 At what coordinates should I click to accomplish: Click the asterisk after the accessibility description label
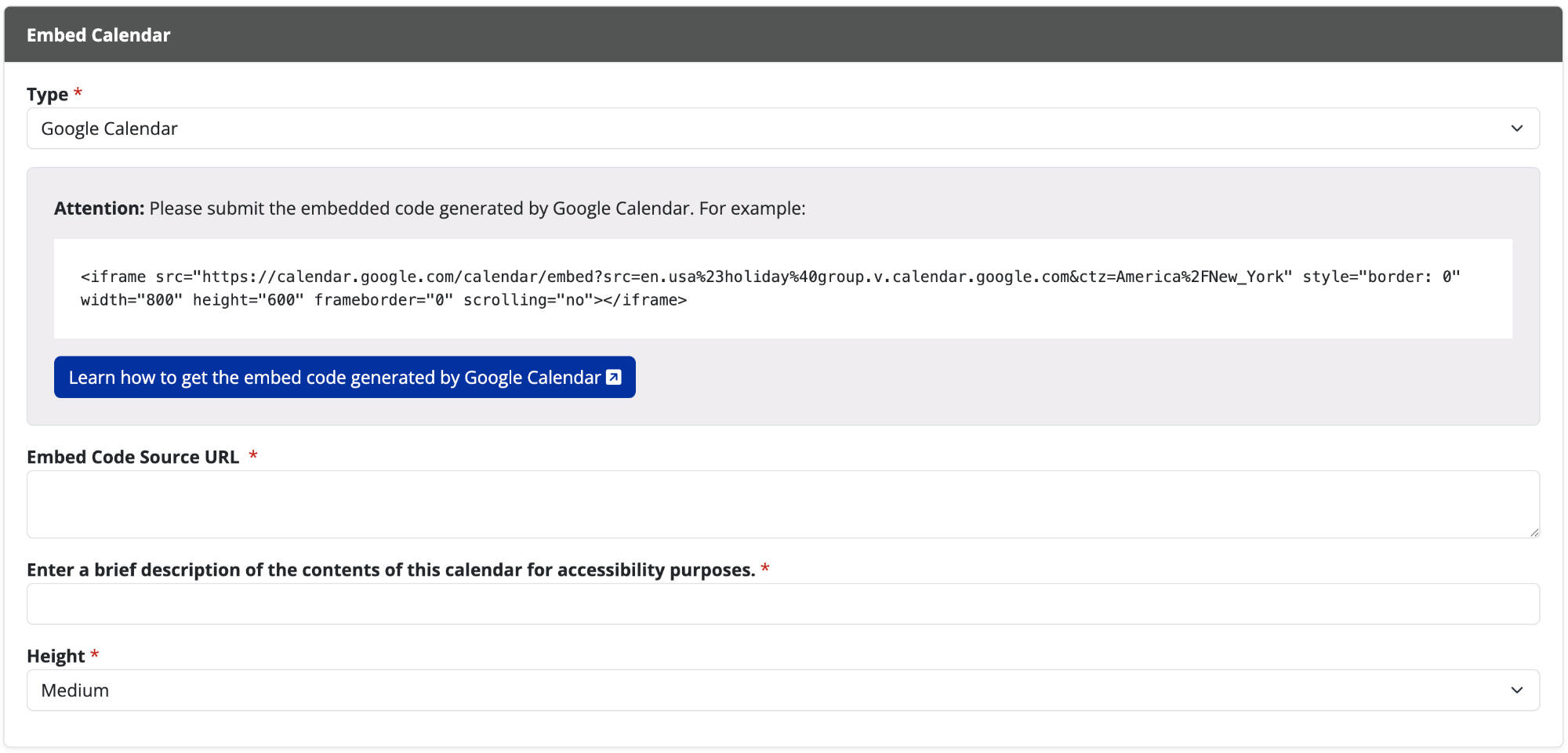(x=766, y=569)
